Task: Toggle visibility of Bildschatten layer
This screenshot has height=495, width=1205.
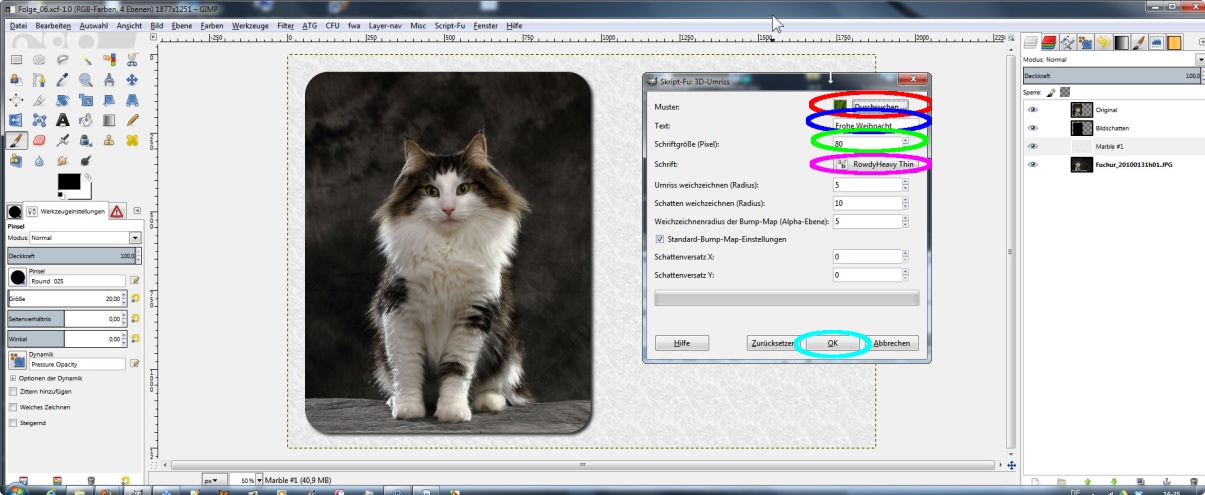Action: point(1033,128)
